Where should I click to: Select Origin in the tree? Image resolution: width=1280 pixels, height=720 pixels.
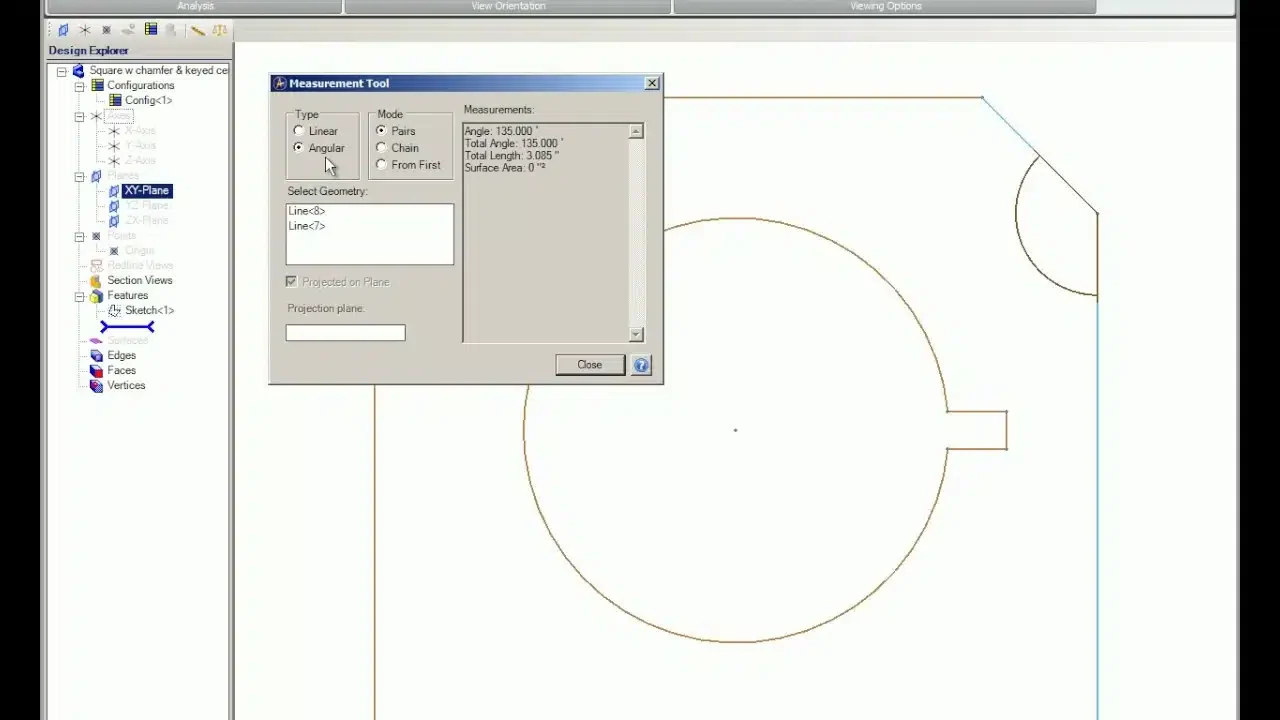point(140,250)
